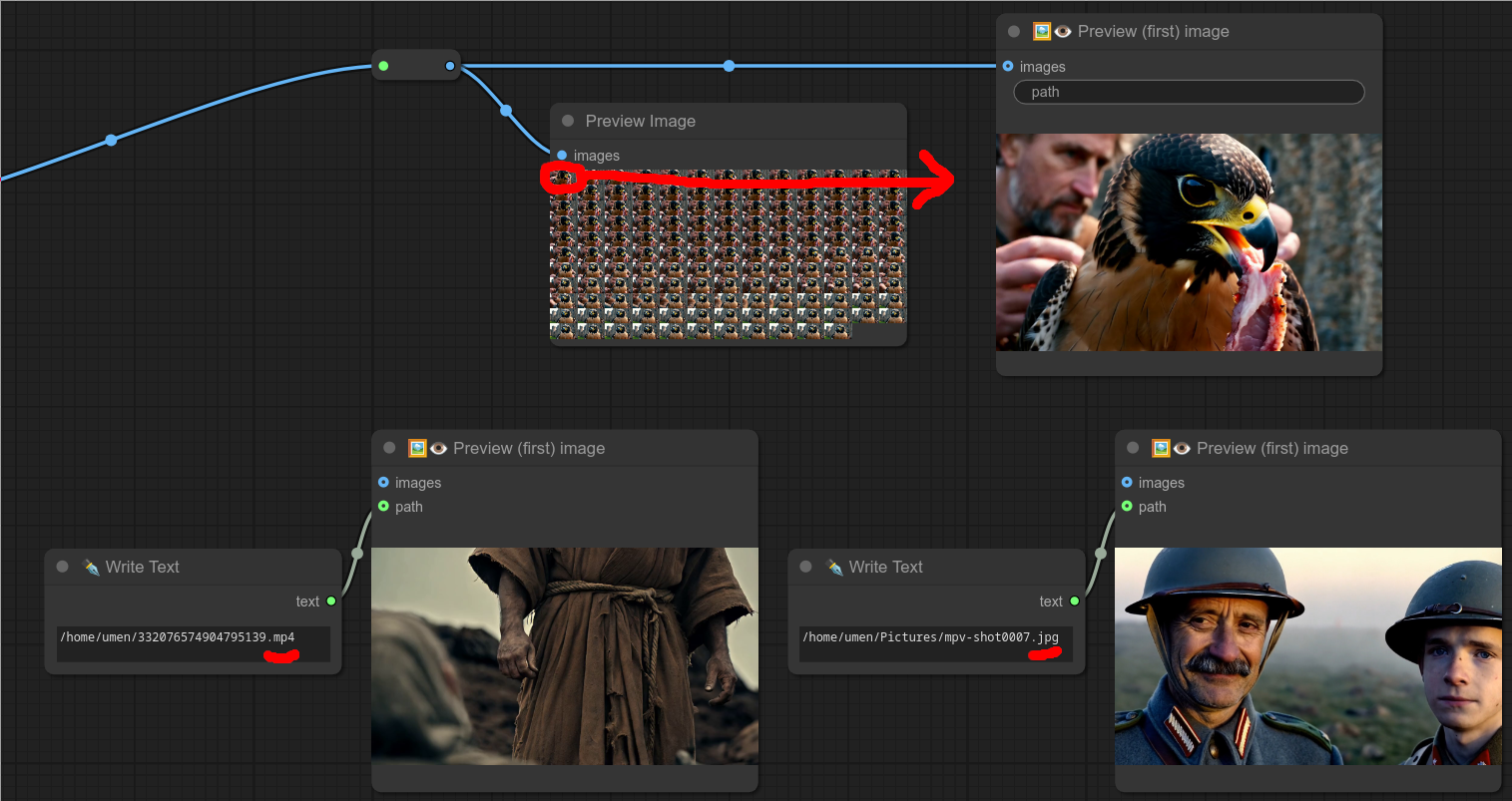The image size is (1512, 801).
Task: Click the Preview Image node title
Action: (x=640, y=121)
